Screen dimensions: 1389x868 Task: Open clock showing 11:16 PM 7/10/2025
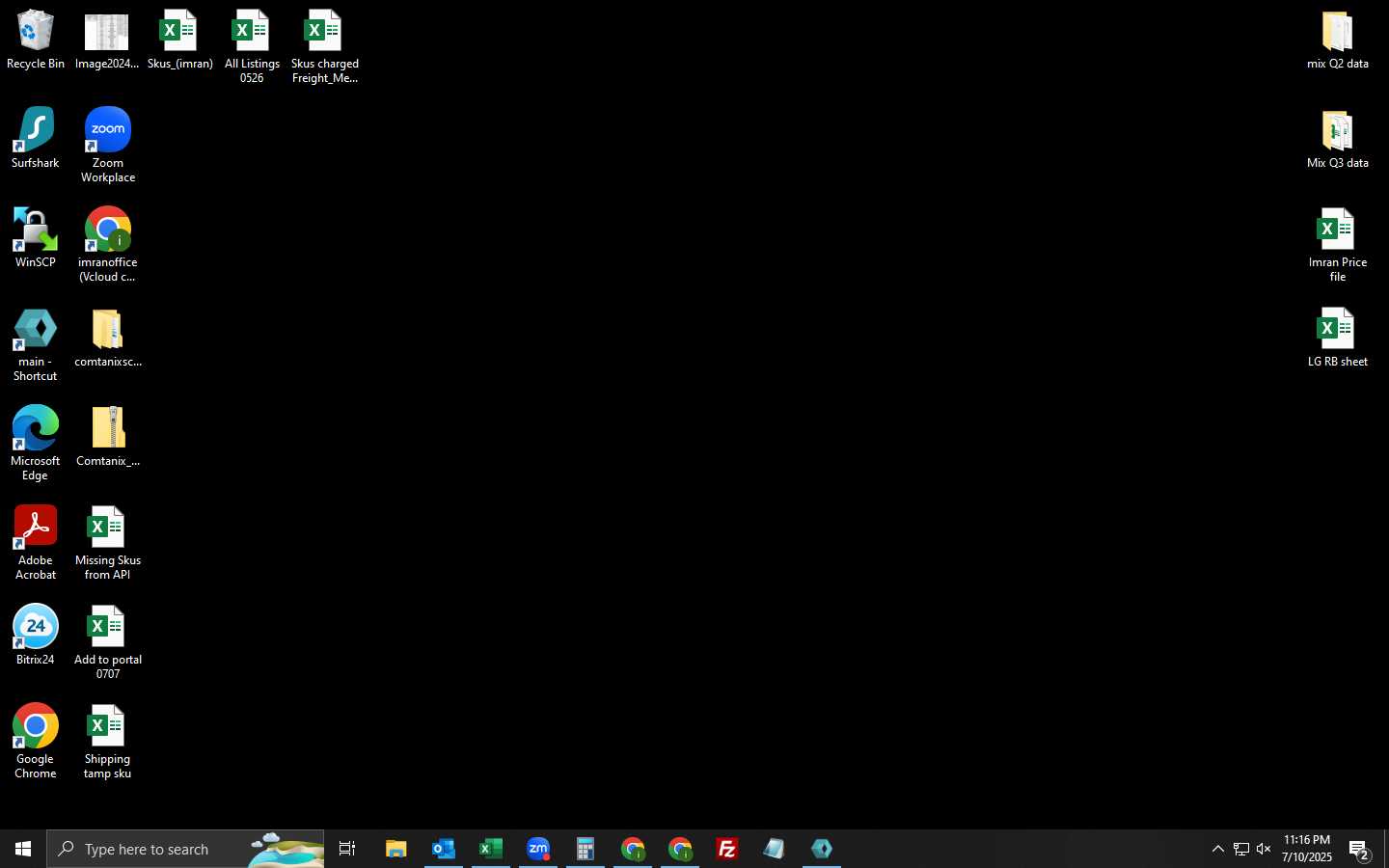click(x=1307, y=849)
